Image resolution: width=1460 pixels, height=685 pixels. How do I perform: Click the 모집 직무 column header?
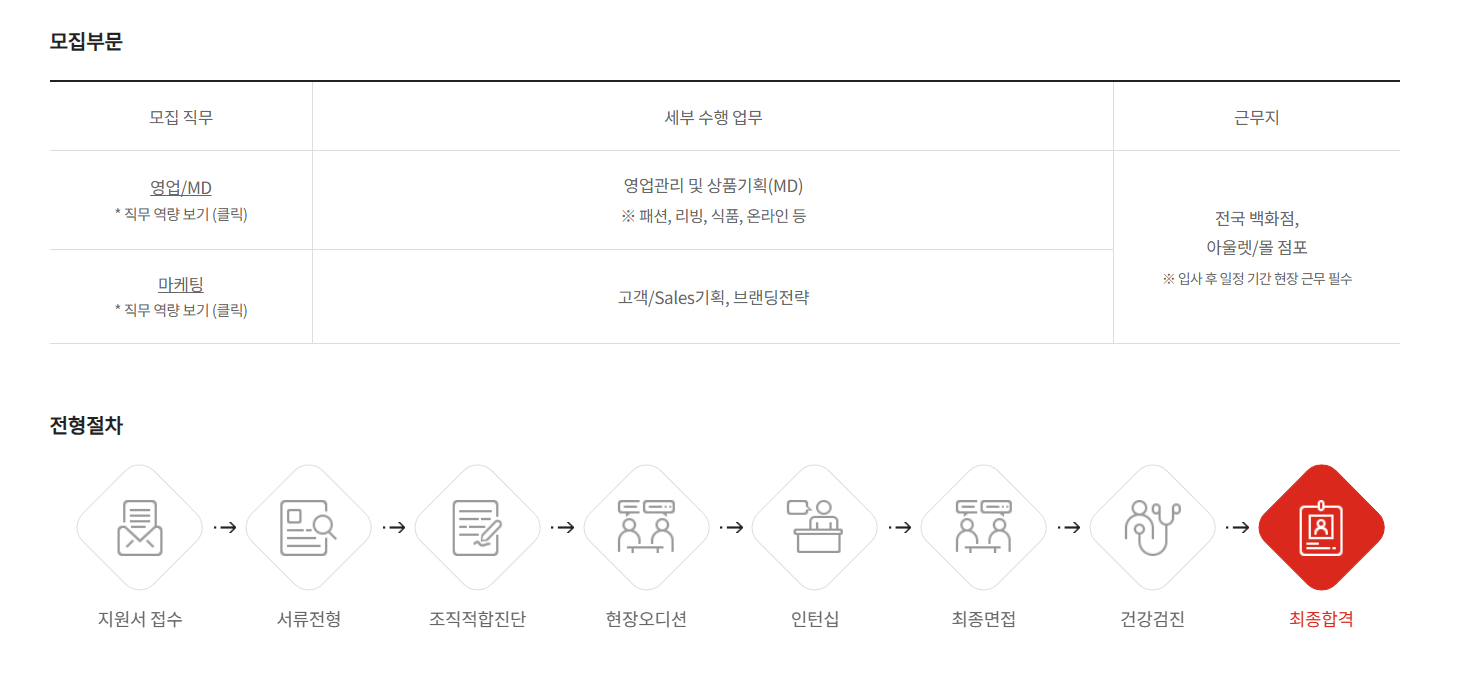click(x=181, y=117)
